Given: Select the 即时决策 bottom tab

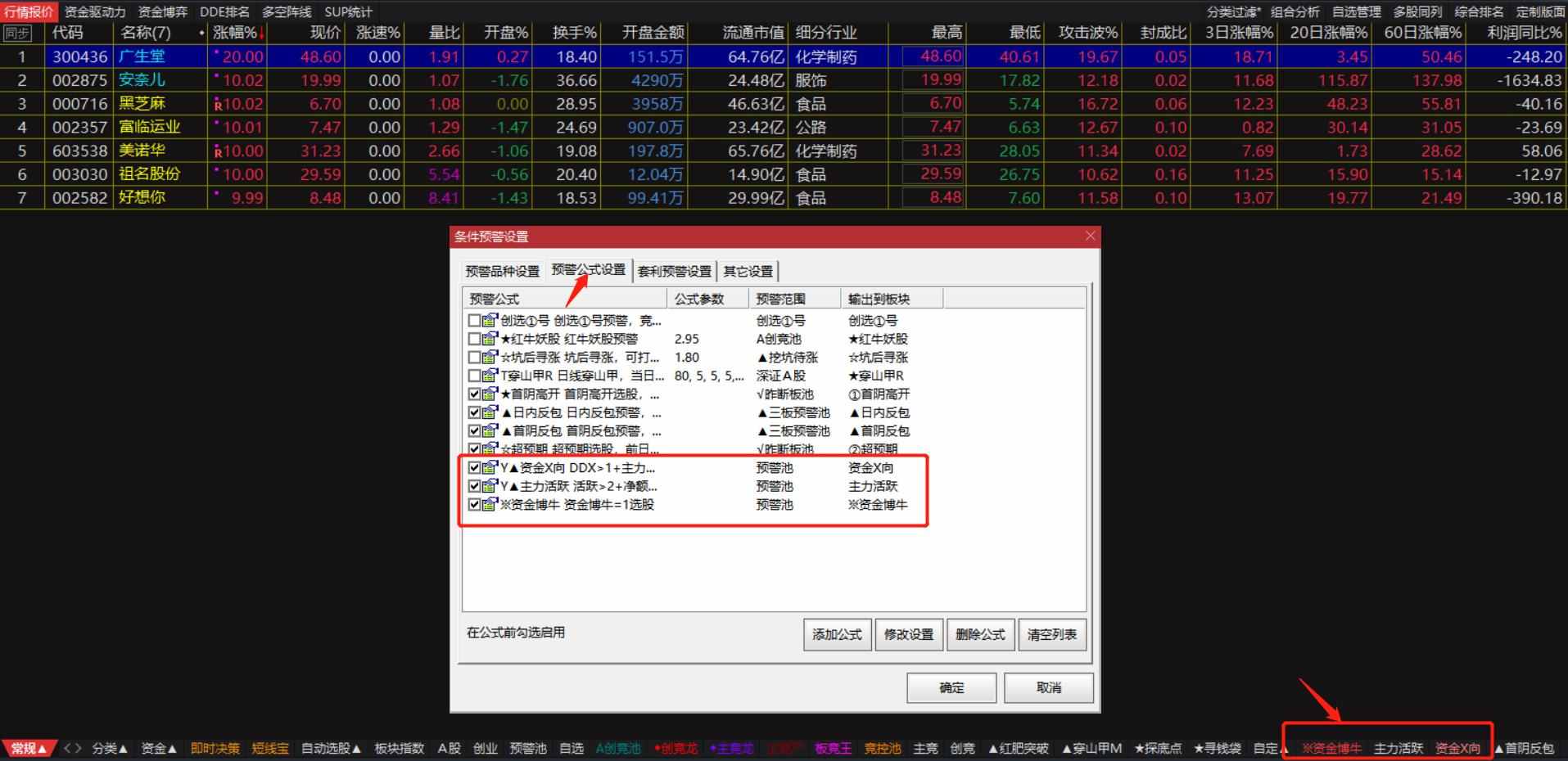Looking at the screenshot, I should pyautogui.click(x=215, y=748).
